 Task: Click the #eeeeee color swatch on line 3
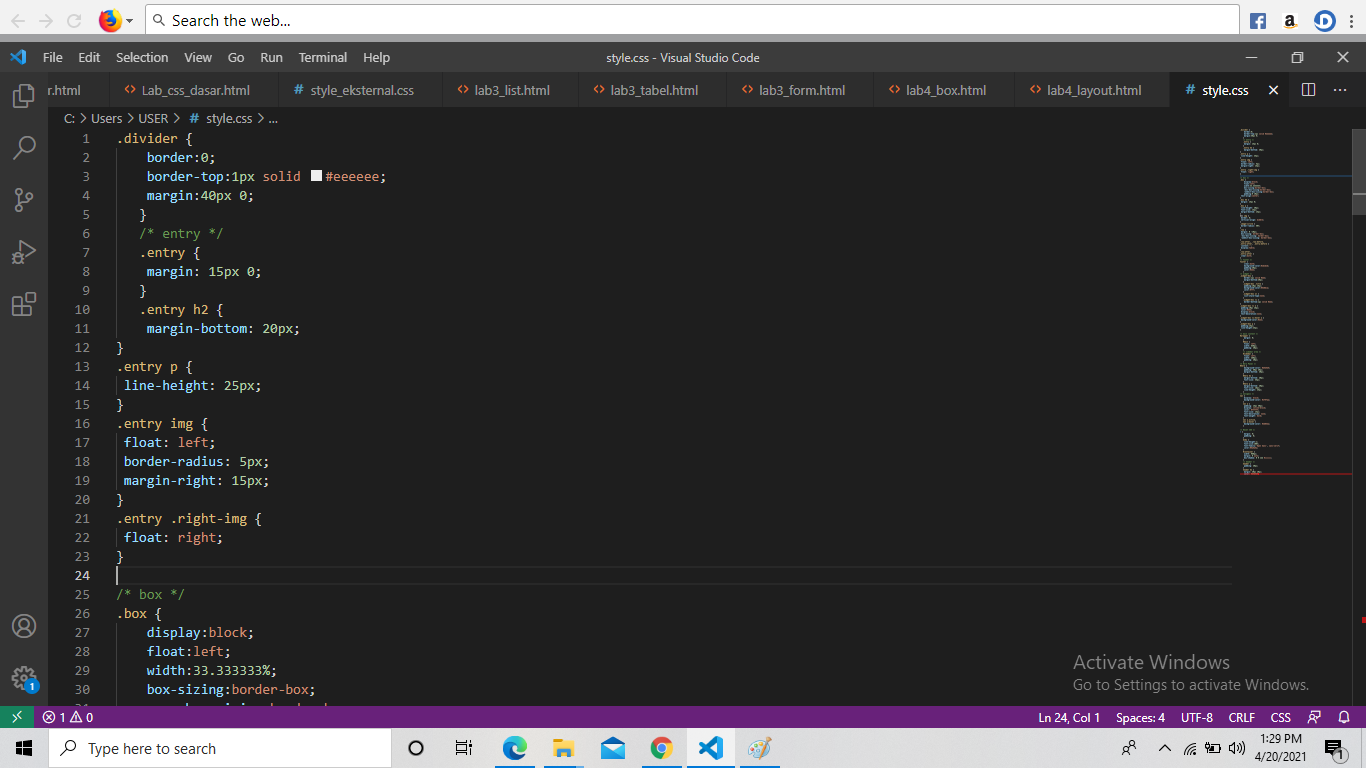(317, 176)
